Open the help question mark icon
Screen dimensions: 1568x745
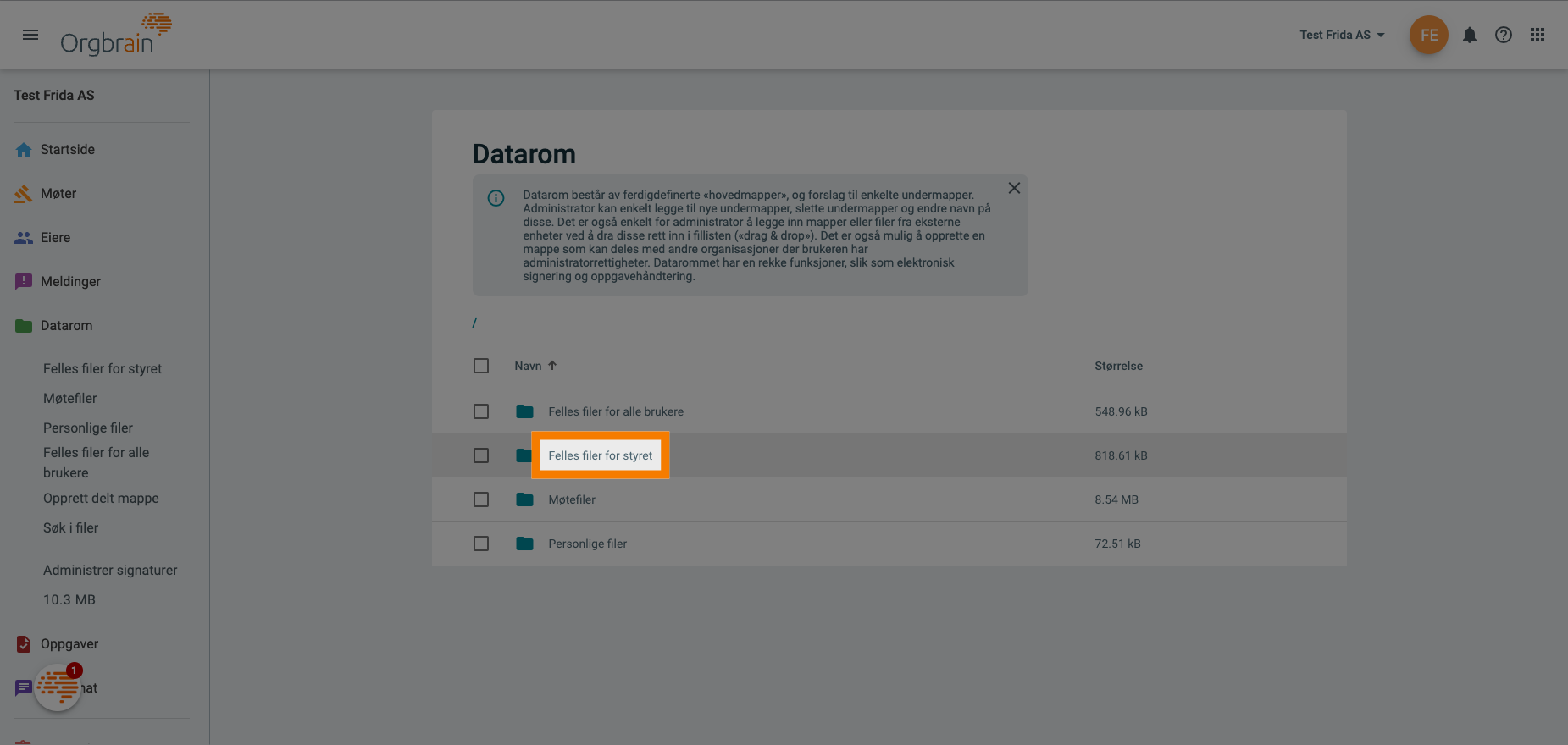1504,35
